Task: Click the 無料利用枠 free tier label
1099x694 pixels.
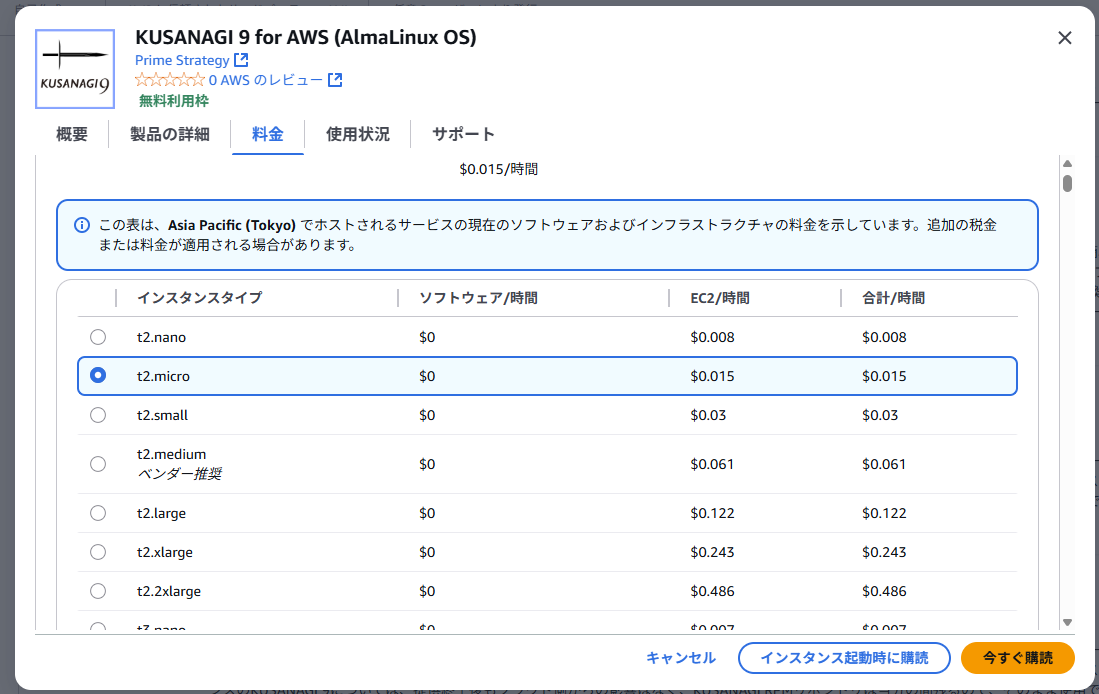Action: click(174, 101)
